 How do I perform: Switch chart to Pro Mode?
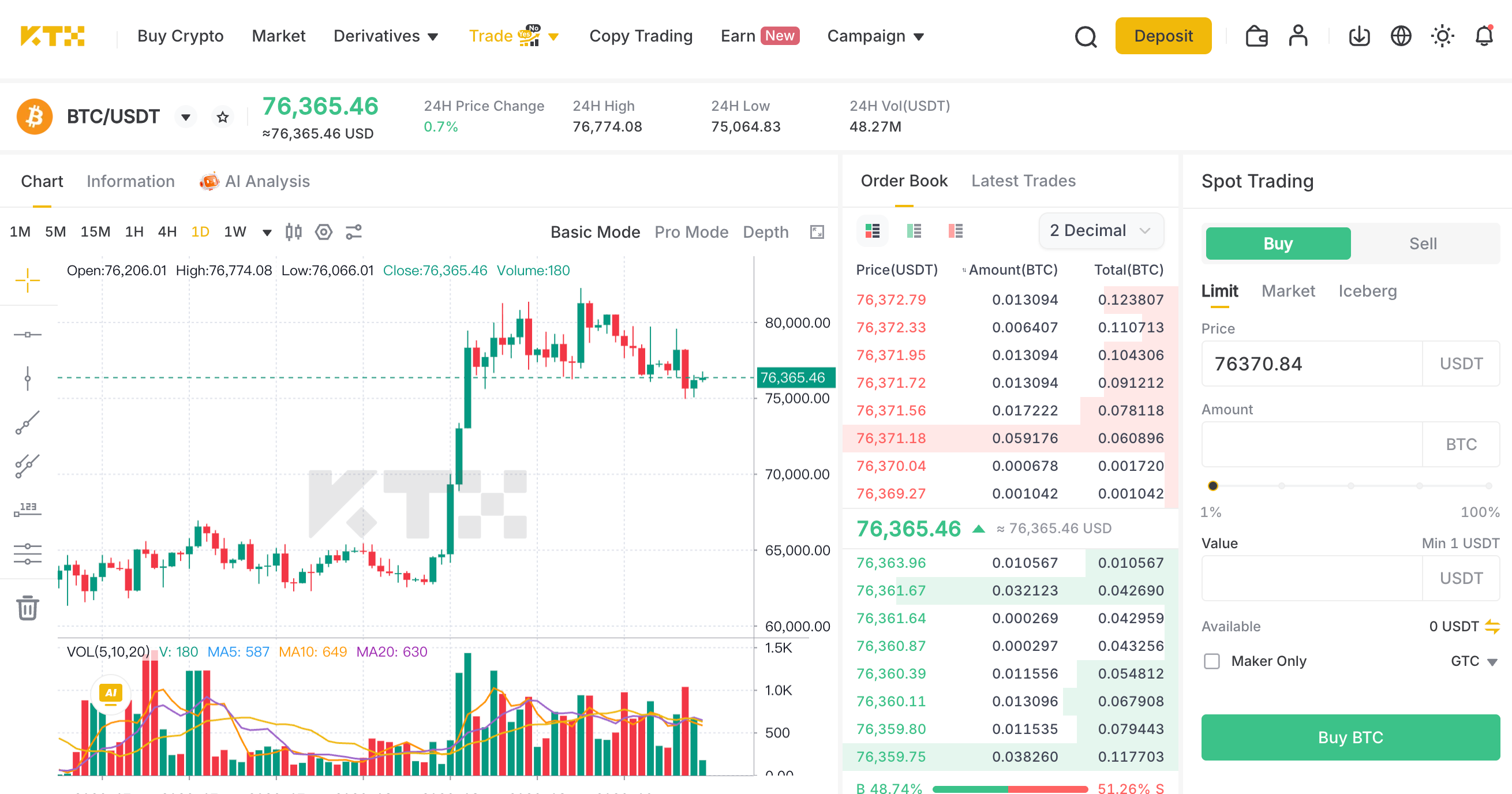pyautogui.click(x=691, y=232)
